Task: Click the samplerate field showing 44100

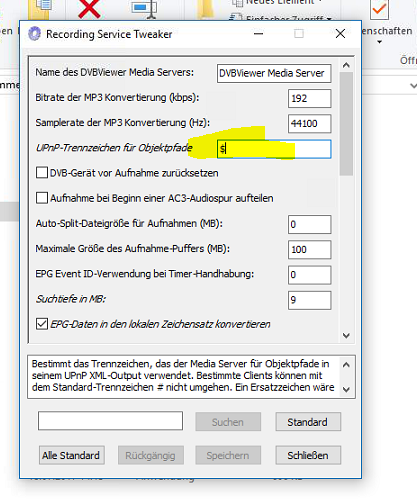Action: pyautogui.click(x=310, y=124)
